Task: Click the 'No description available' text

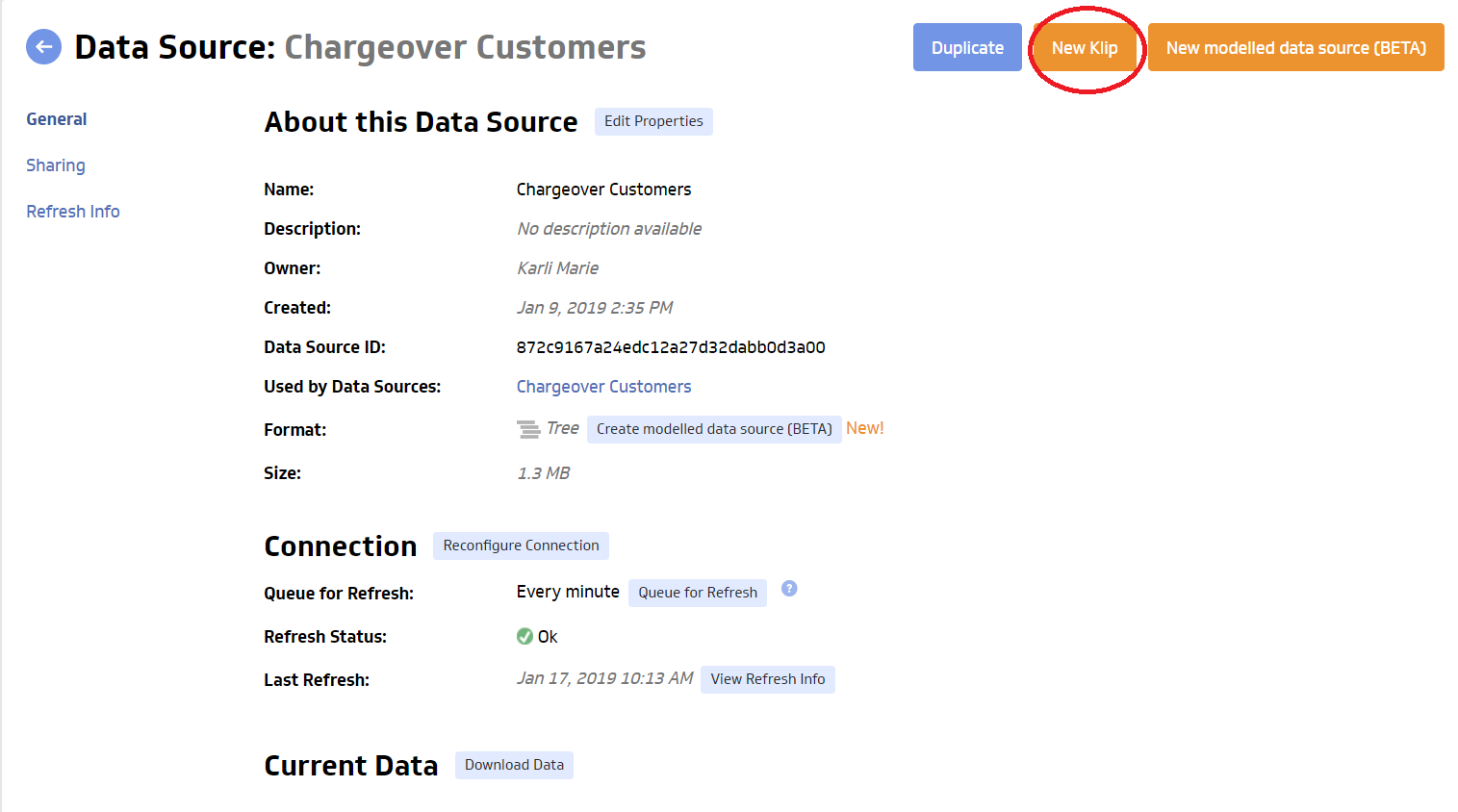Action: [609, 229]
